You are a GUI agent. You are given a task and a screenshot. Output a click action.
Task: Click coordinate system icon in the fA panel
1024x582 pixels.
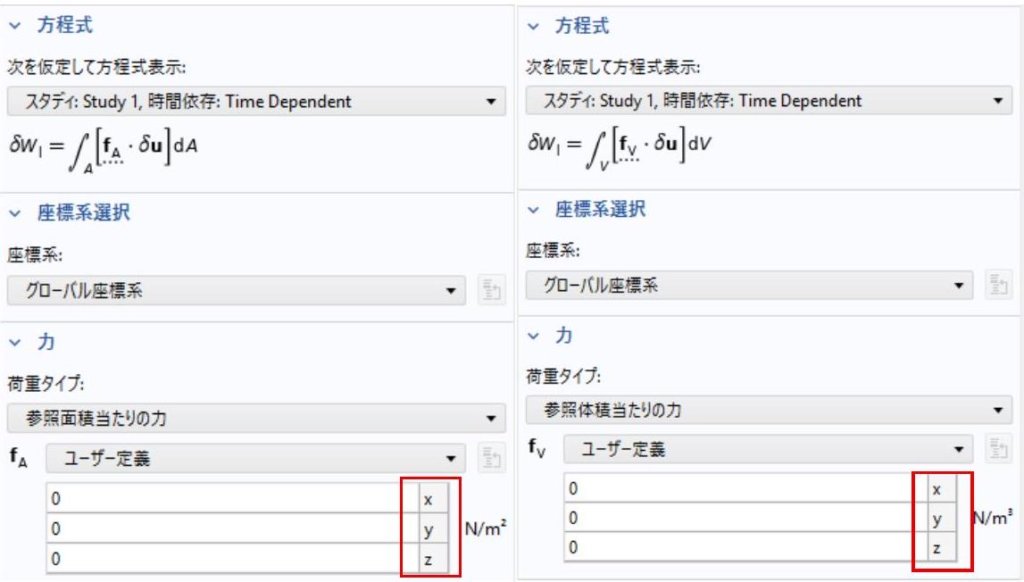pyautogui.click(x=491, y=291)
